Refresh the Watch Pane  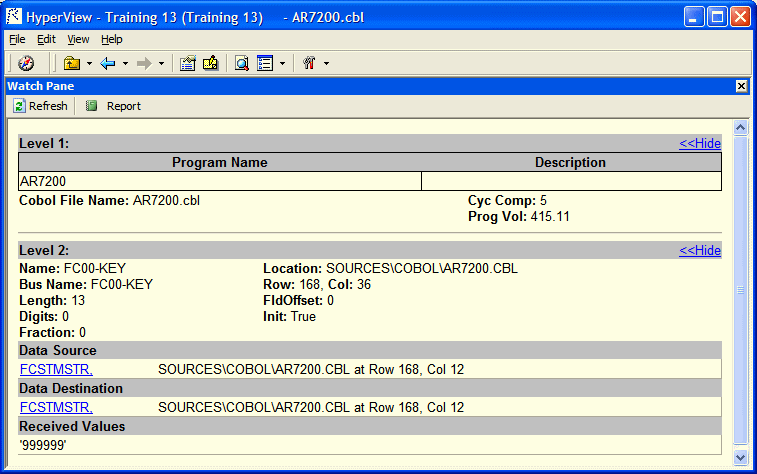[40, 106]
